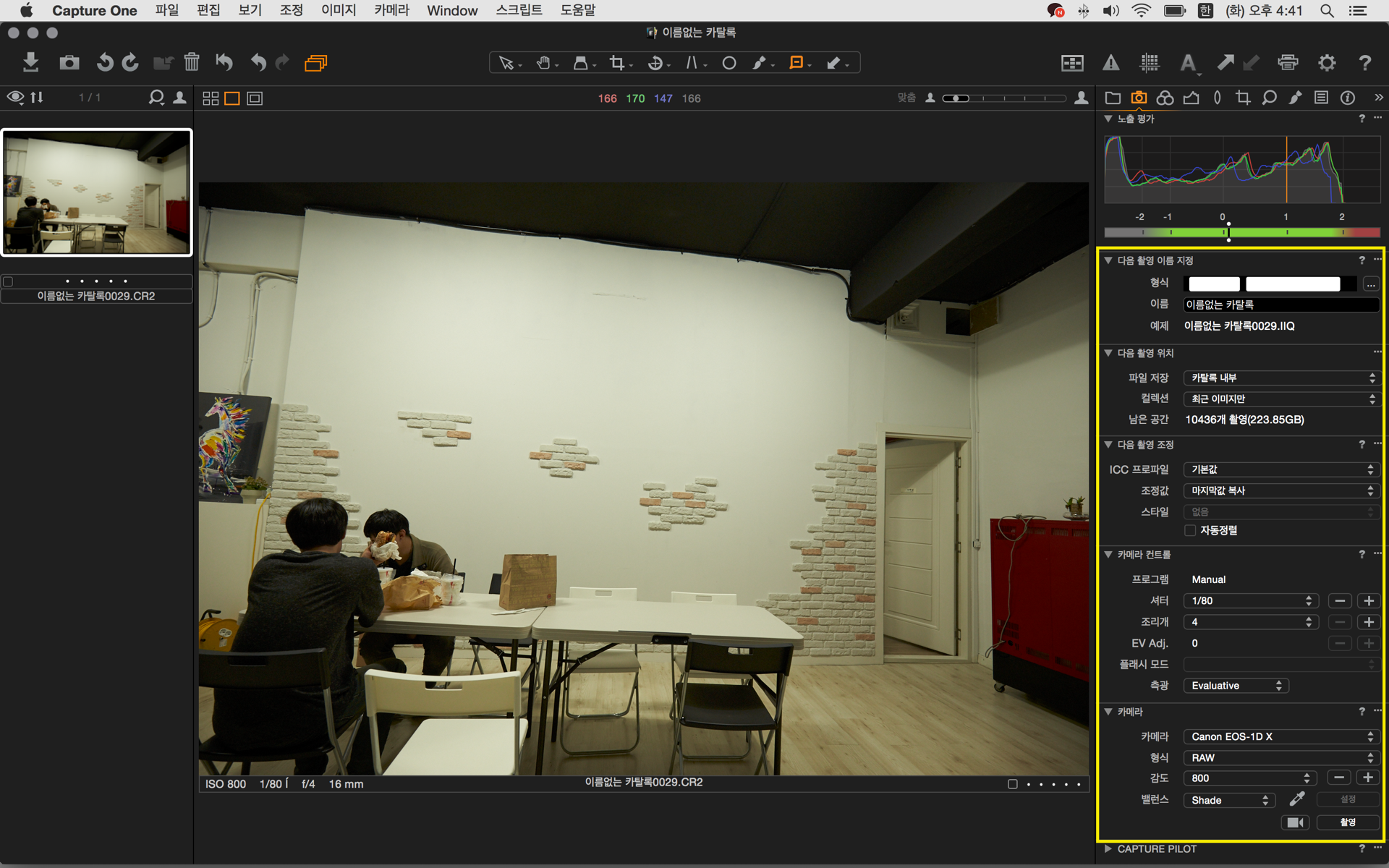1389x868 pixels.
Task: Select the crop tool in cursor tools
Action: (x=617, y=63)
